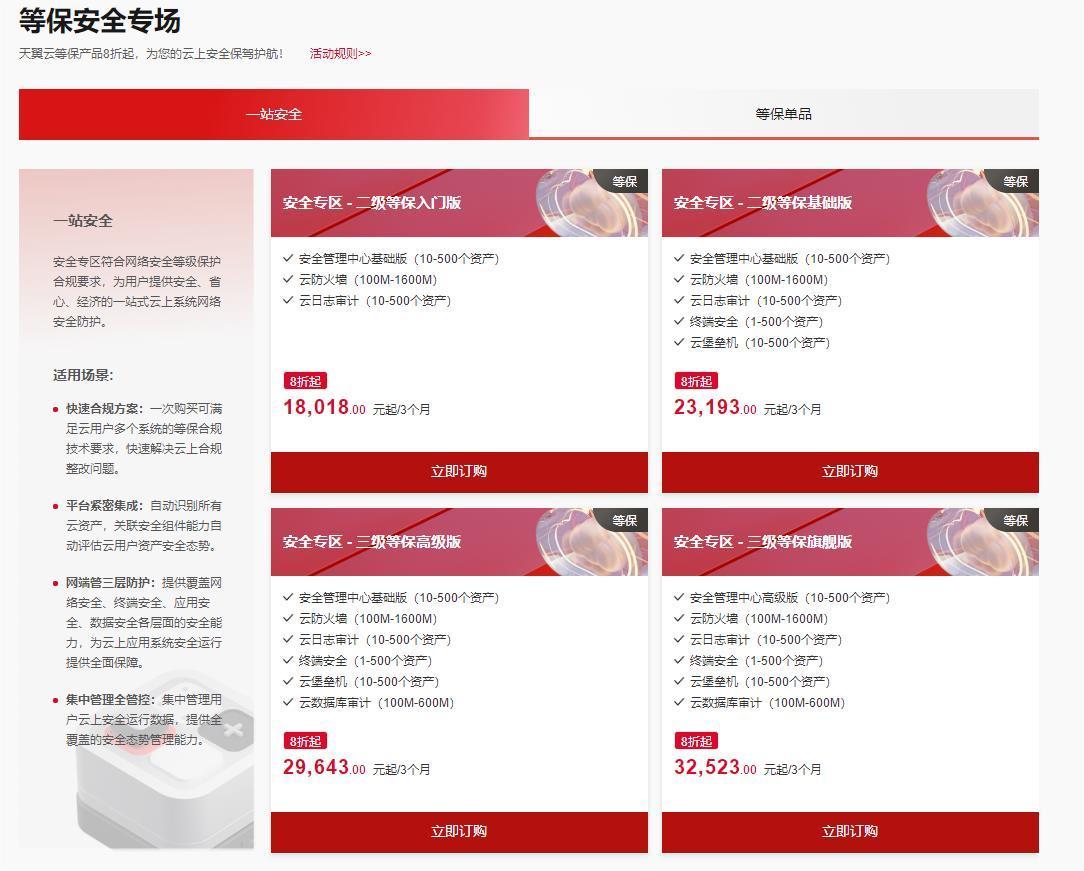Image resolution: width=1084 pixels, height=871 pixels.
Task: Click 立即订购 for 三级等保高级版
Action: tap(459, 832)
